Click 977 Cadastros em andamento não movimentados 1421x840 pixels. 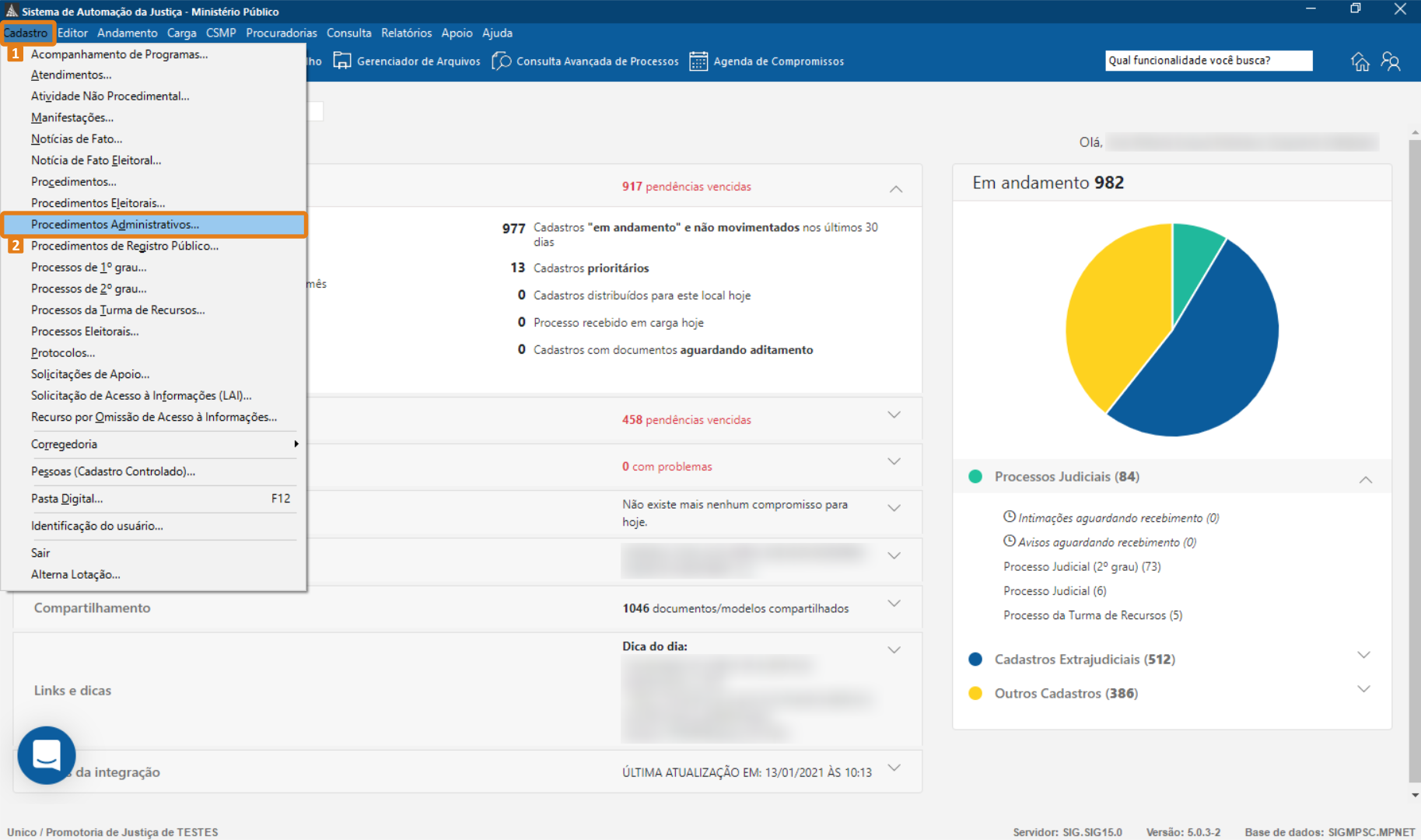click(691, 234)
